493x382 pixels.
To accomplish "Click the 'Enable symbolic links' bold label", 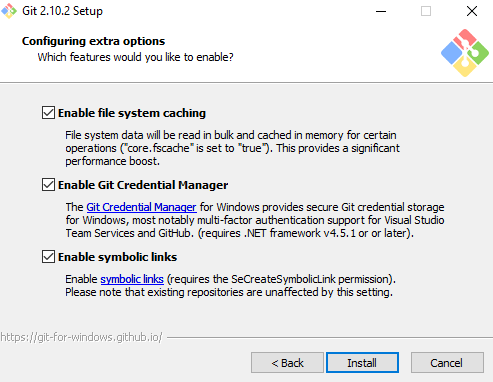I will click(117, 257).
